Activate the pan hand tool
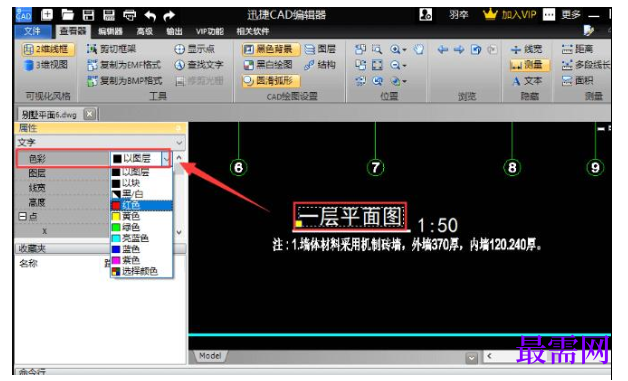Viewport: 628px width, 381px height. coord(419,49)
